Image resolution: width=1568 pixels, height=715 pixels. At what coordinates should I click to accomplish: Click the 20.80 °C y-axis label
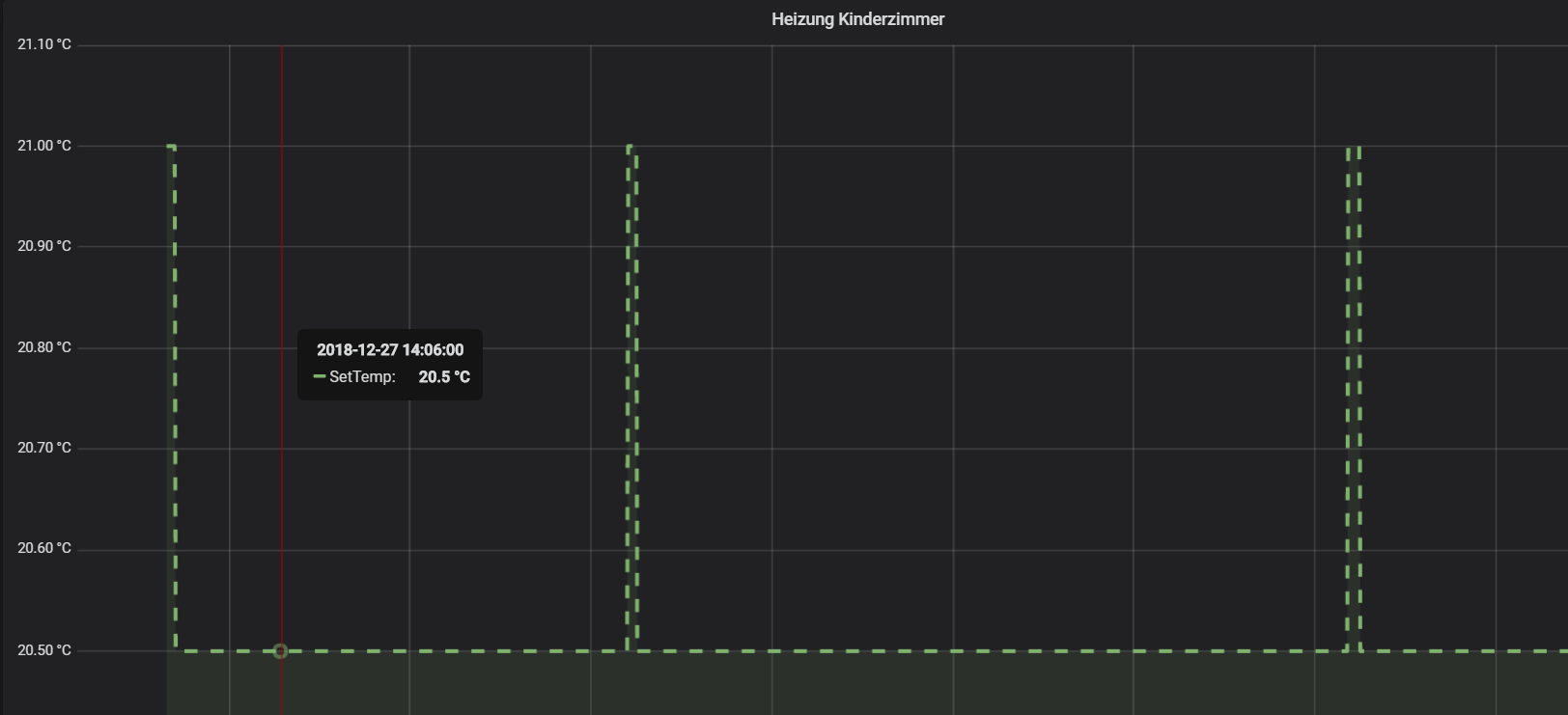44,347
